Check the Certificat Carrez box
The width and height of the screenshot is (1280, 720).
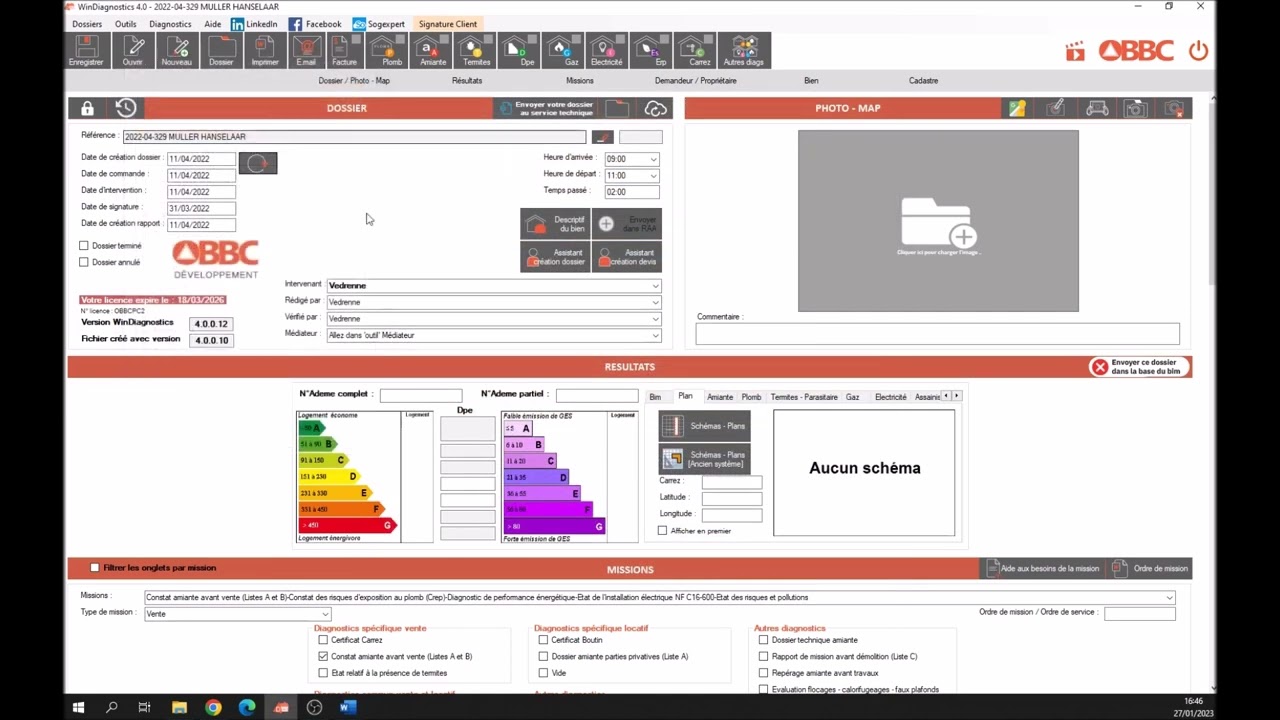pyautogui.click(x=323, y=640)
